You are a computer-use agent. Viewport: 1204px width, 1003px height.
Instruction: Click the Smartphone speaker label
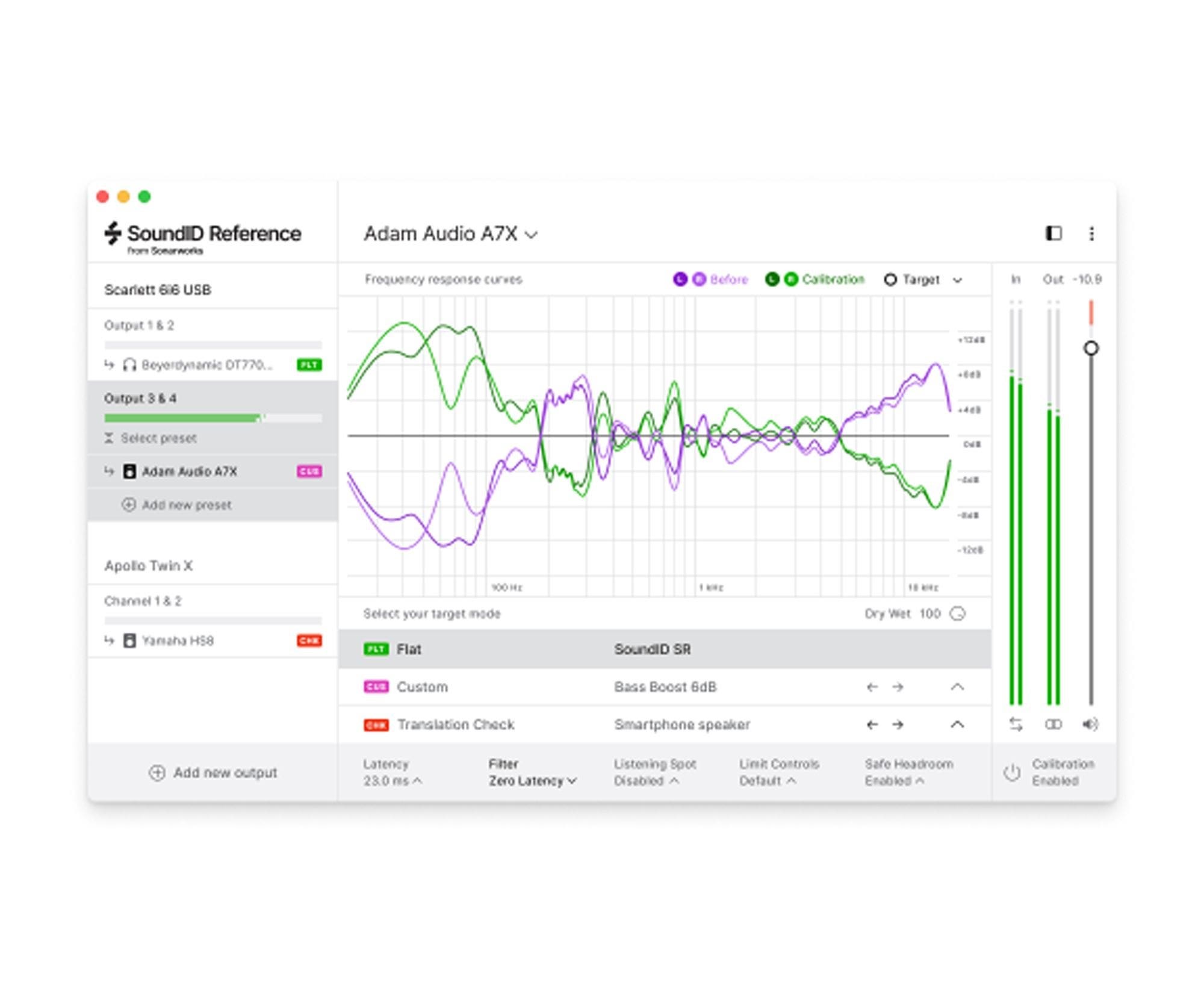[x=682, y=724]
